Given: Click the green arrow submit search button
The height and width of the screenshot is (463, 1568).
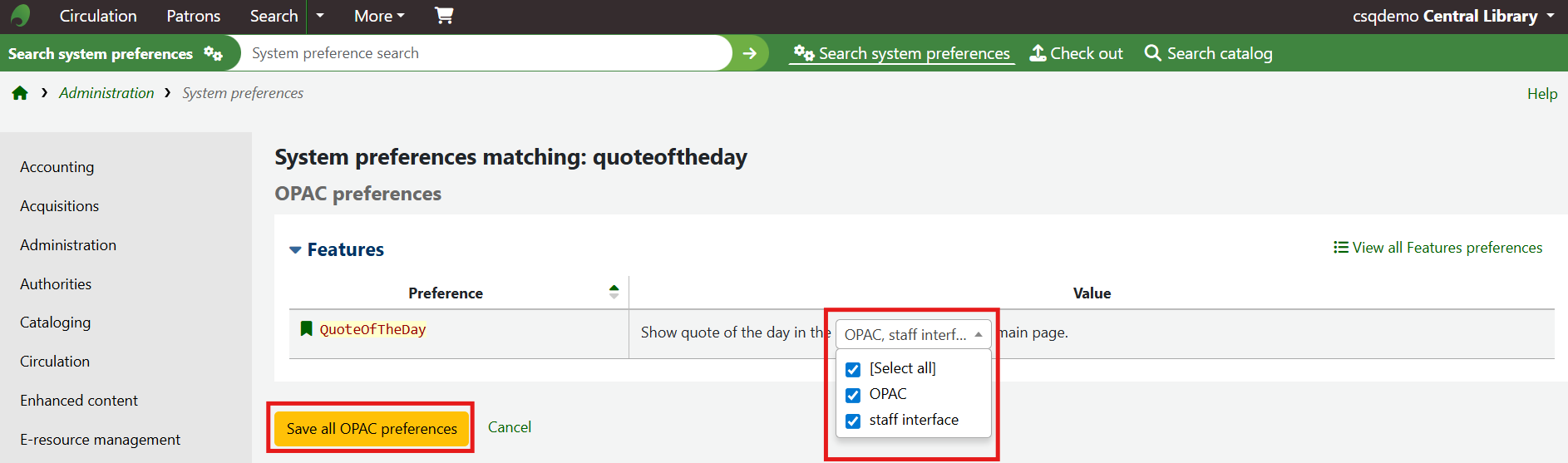Looking at the screenshot, I should tap(750, 53).
